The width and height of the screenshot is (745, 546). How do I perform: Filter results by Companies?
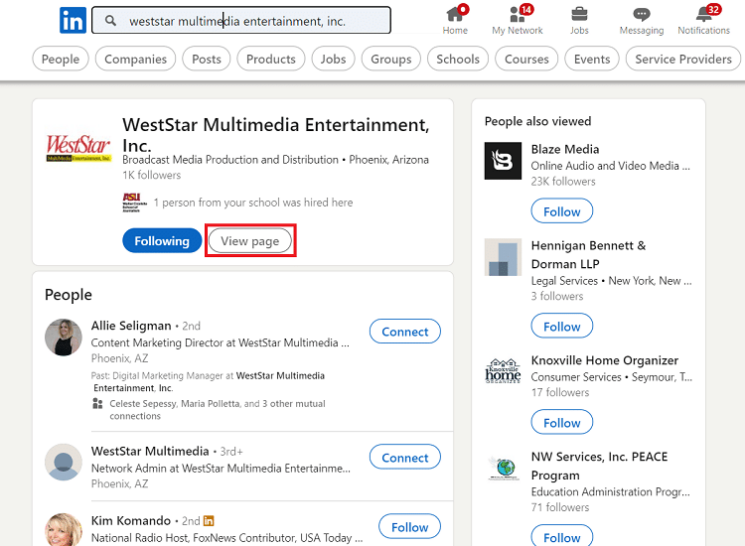tap(135, 59)
